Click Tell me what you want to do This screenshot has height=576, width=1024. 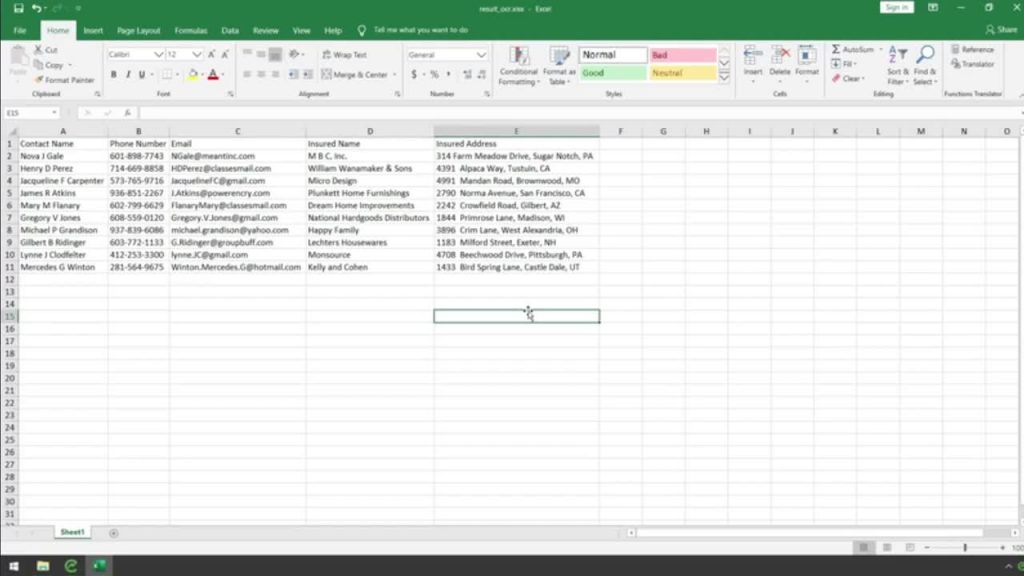click(x=421, y=30)
